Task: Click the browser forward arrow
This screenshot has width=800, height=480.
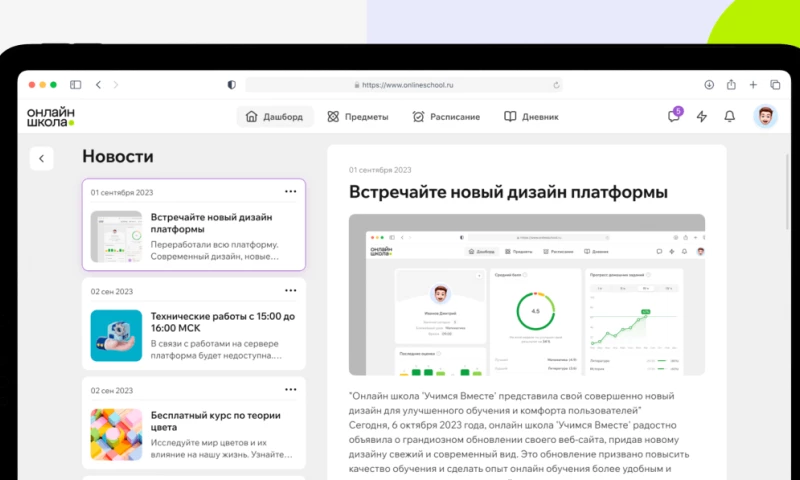Action: [116, 85]
